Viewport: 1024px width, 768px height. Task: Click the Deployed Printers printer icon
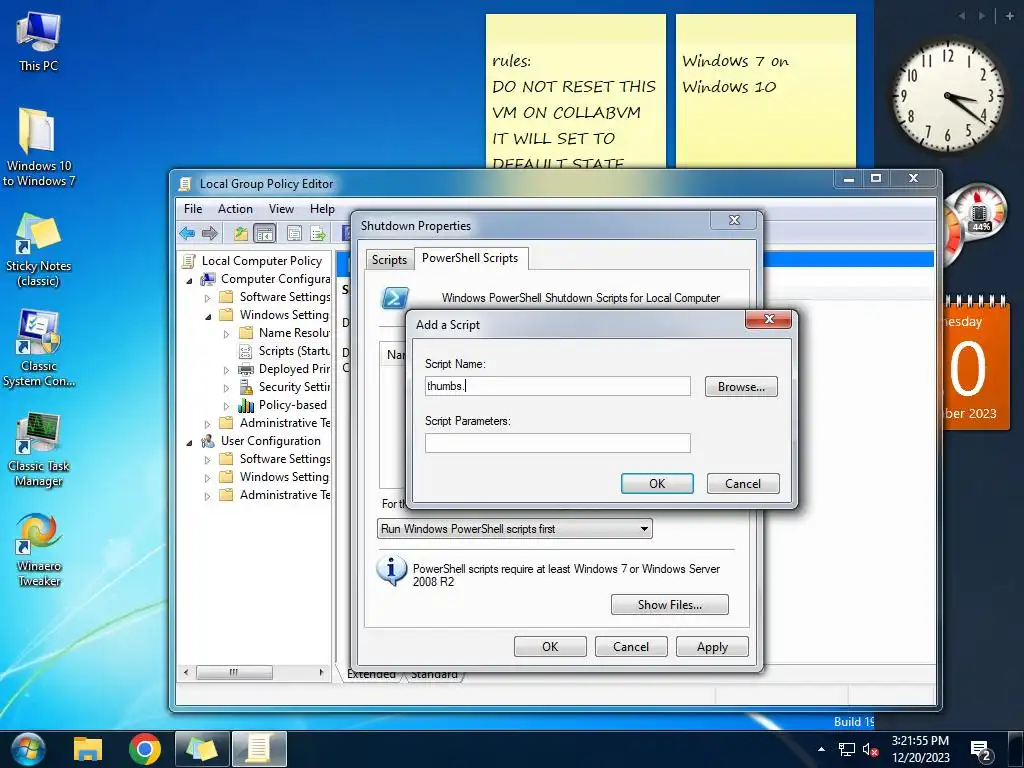(246, 369)
